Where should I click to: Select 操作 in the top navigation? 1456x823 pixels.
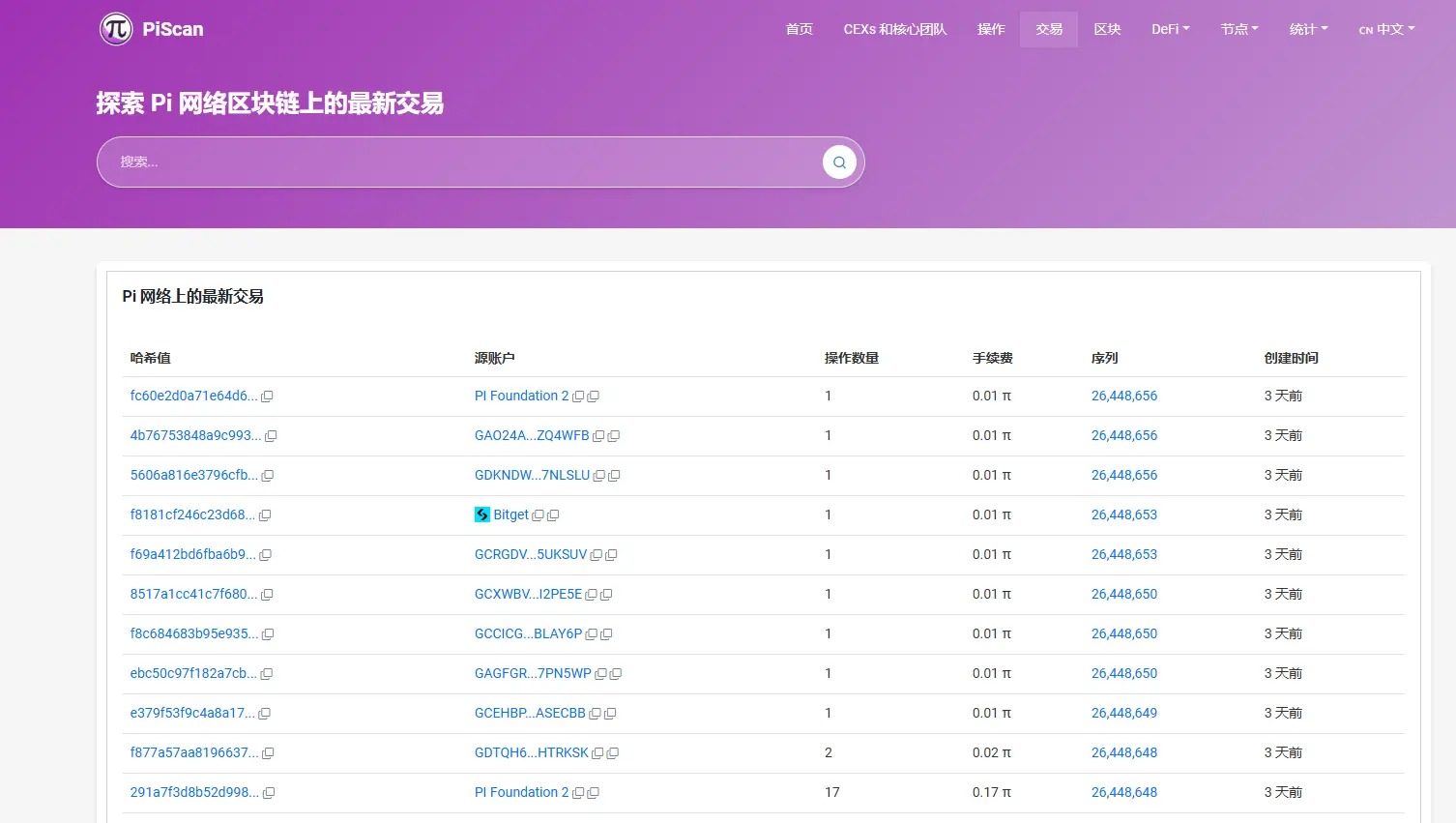[x=992, y=29]
